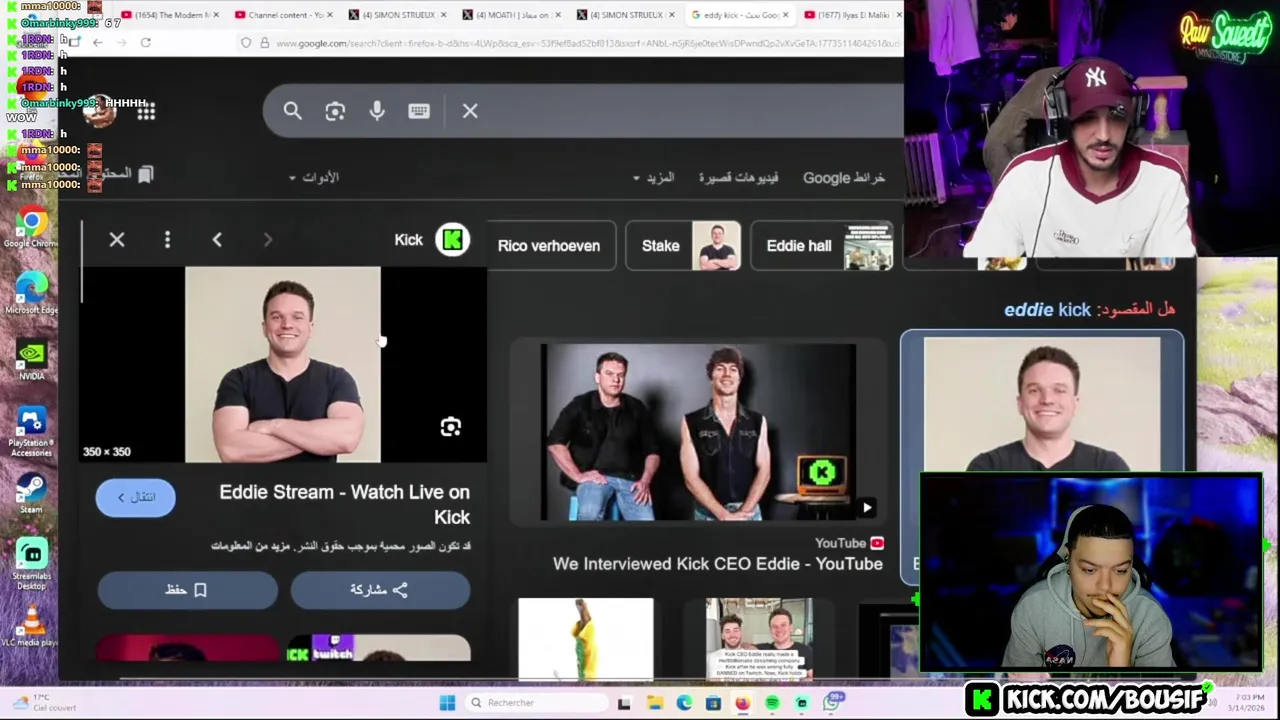Open We Interviewed Kick CEO Eddie video title
This screenshot has height=720, width=1280.
(x=718, y=564)
